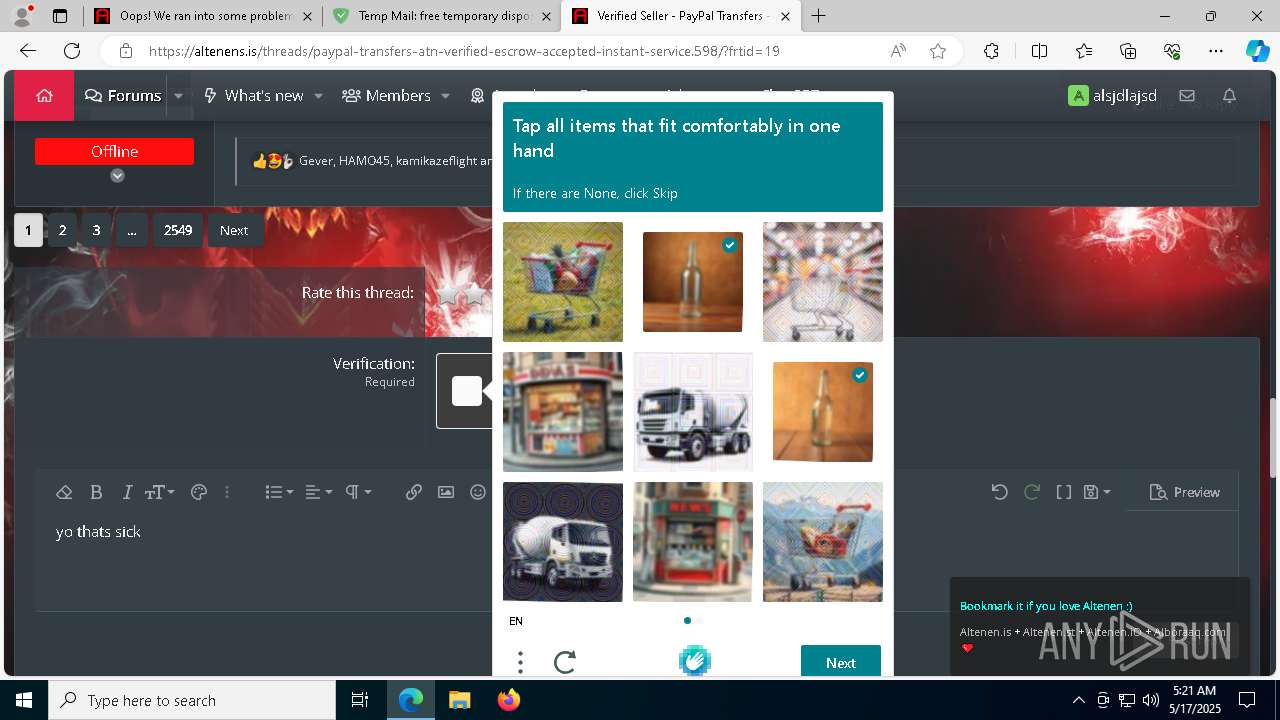Viewport: 1280px width, 720px height.
Task: Deselect the lower glass bottle image
Action: click(823, 412)
